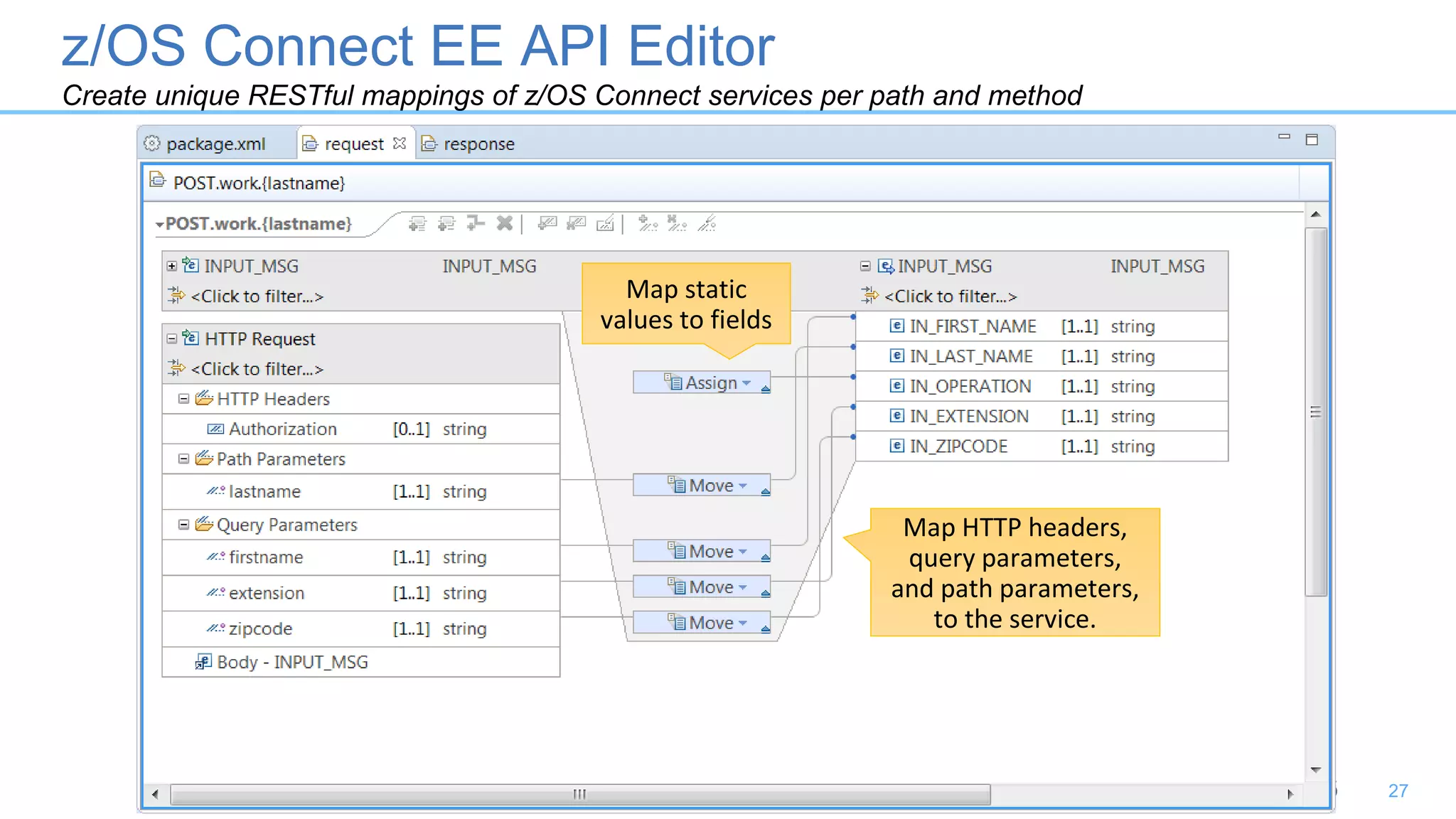Click the scroll-down arrow
The image size is (1456, 819).
point(1316,770)
